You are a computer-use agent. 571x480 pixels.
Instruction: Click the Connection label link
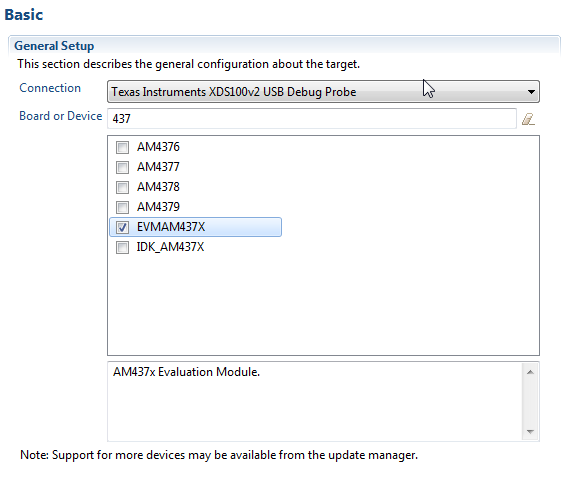[50, 88]
